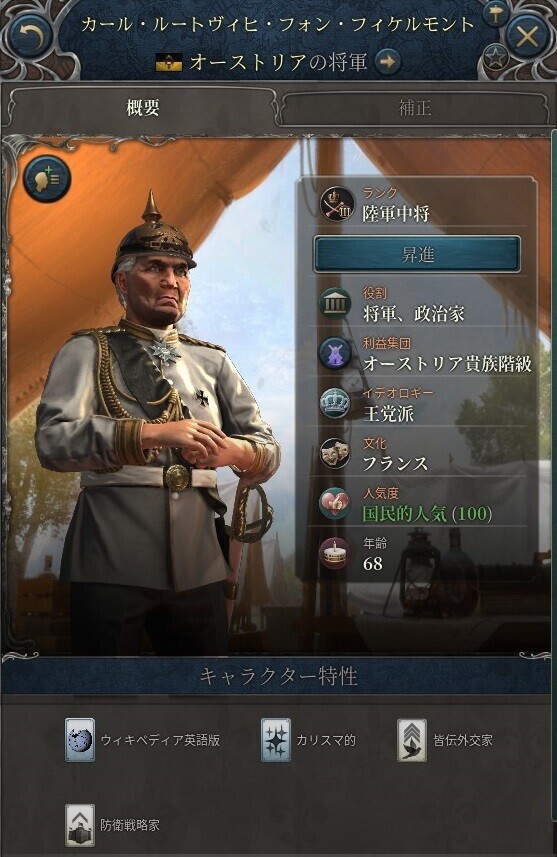Image resolution: width=557 pixels, height=857 pixels.
Task: Go to Austria via arrow button
Action: [388, 62]
